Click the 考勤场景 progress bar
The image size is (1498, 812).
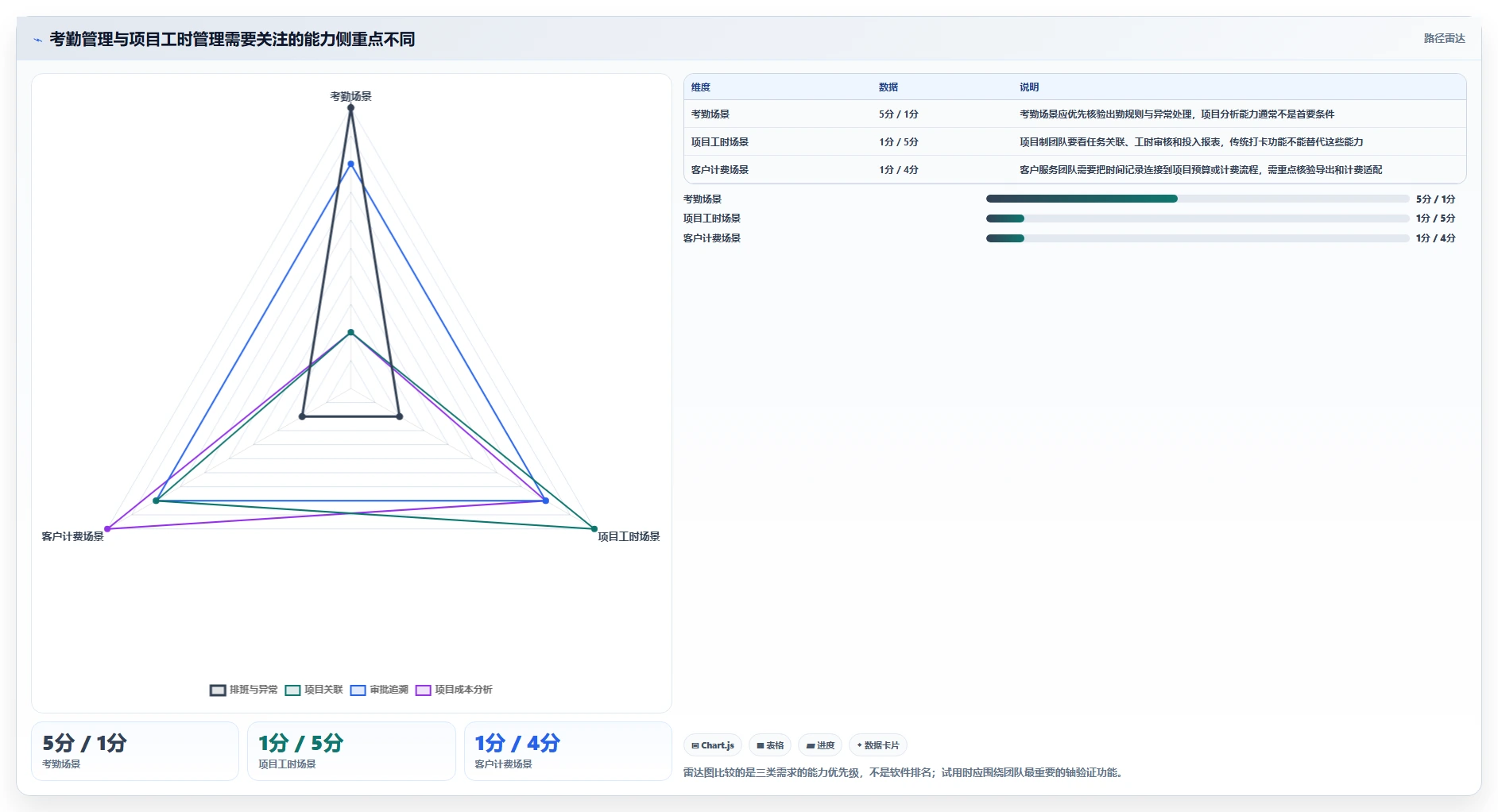click(x=1198, y=199)
